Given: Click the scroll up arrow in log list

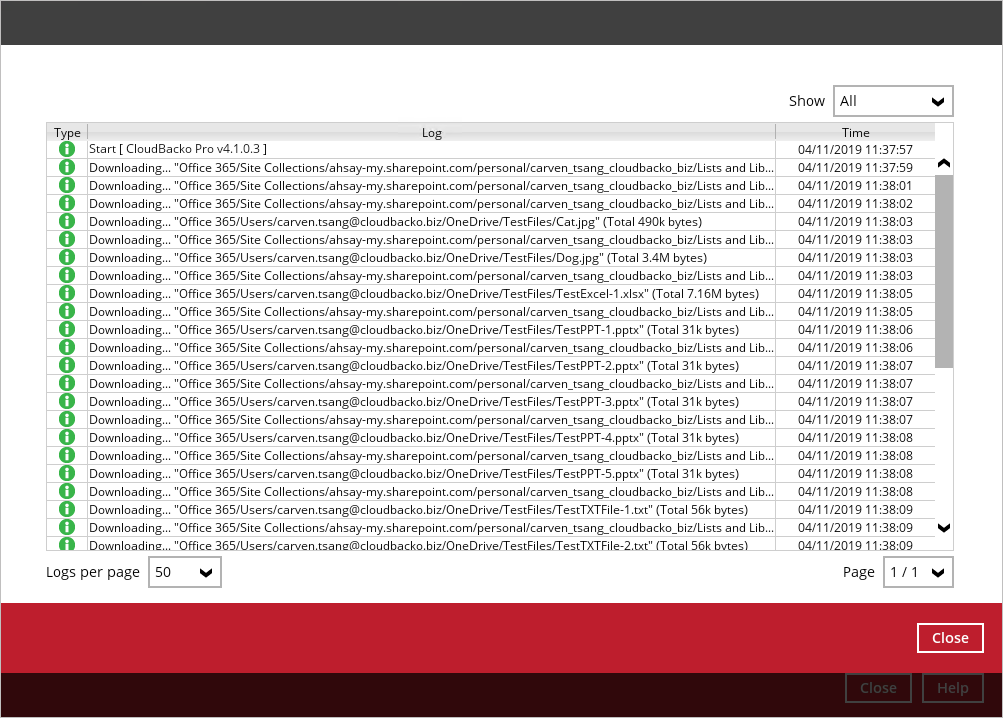Looking at the screenshot, I should coord(944,163).
